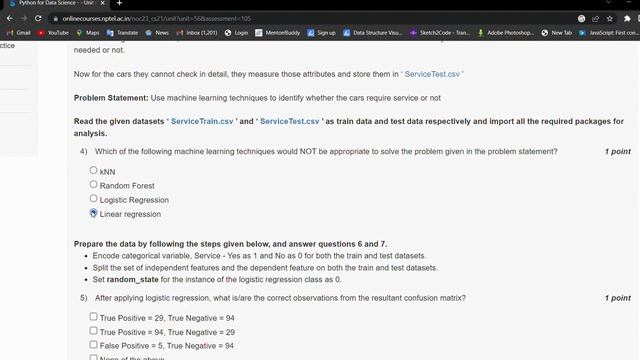Switch to Python for Data Science tab
This screenshot has width=640, height=360.
56,3
